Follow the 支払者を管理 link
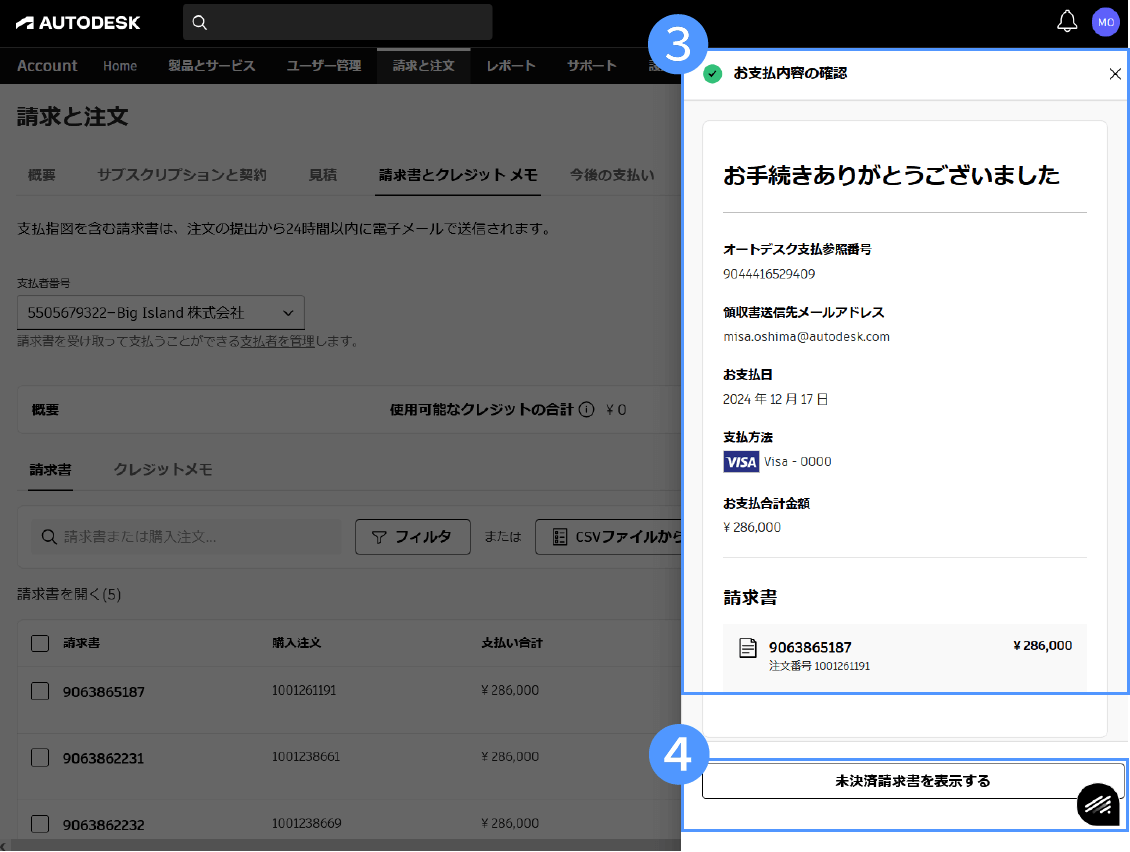This screenshot has height=852, width=1130. tap(278, 341)
